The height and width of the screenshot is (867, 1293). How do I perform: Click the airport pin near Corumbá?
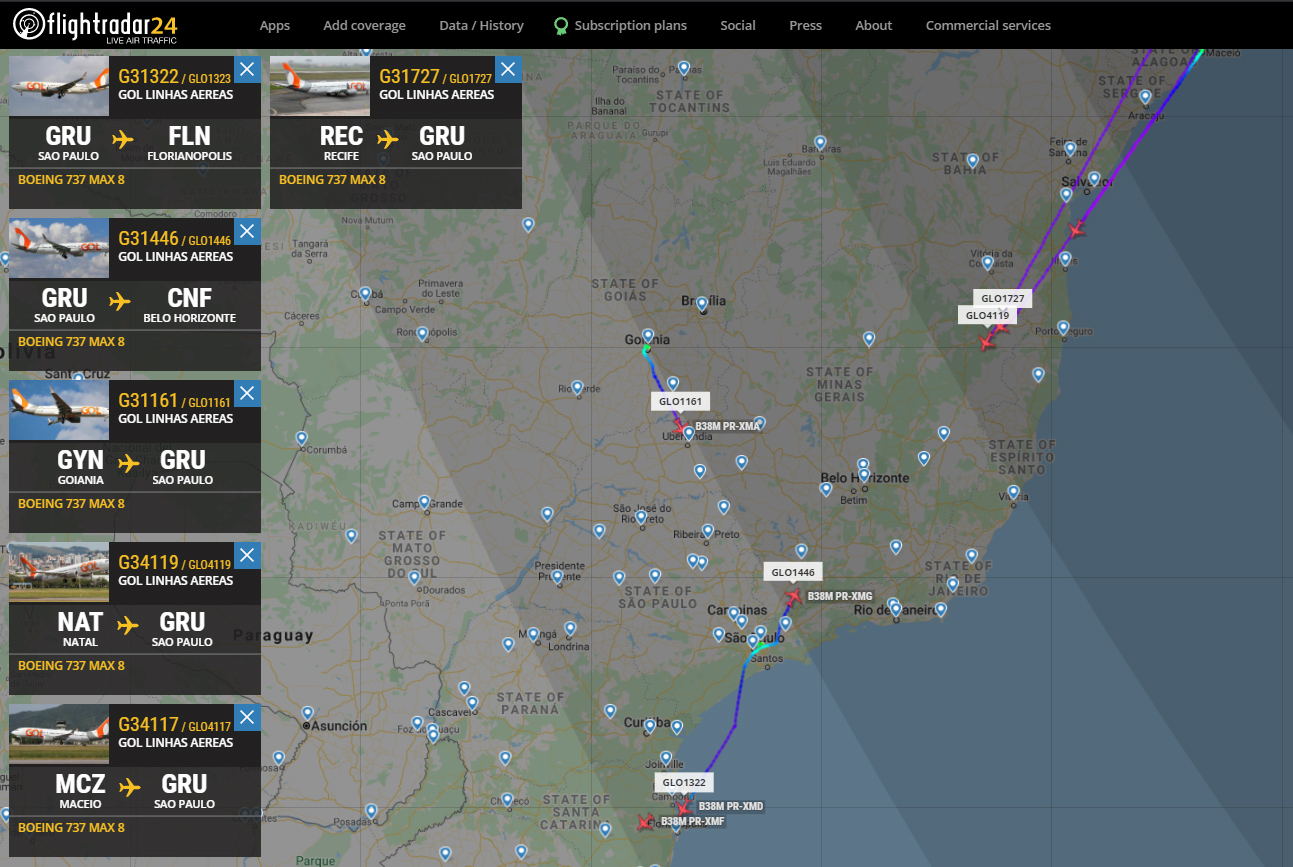click(x=302, y=438)
